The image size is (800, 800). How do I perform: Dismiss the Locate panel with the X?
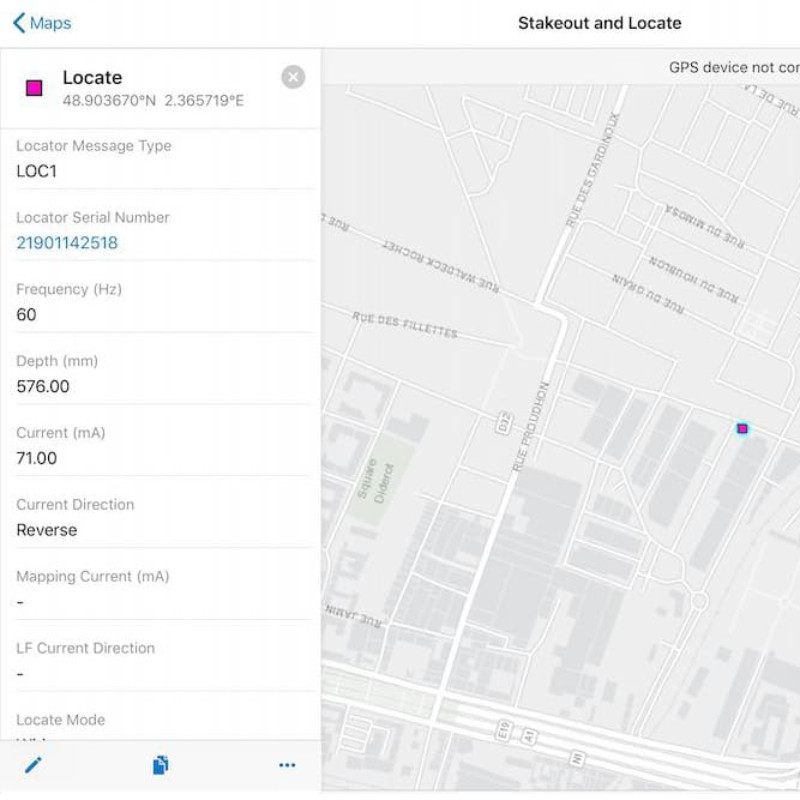(x=292, y=77)
